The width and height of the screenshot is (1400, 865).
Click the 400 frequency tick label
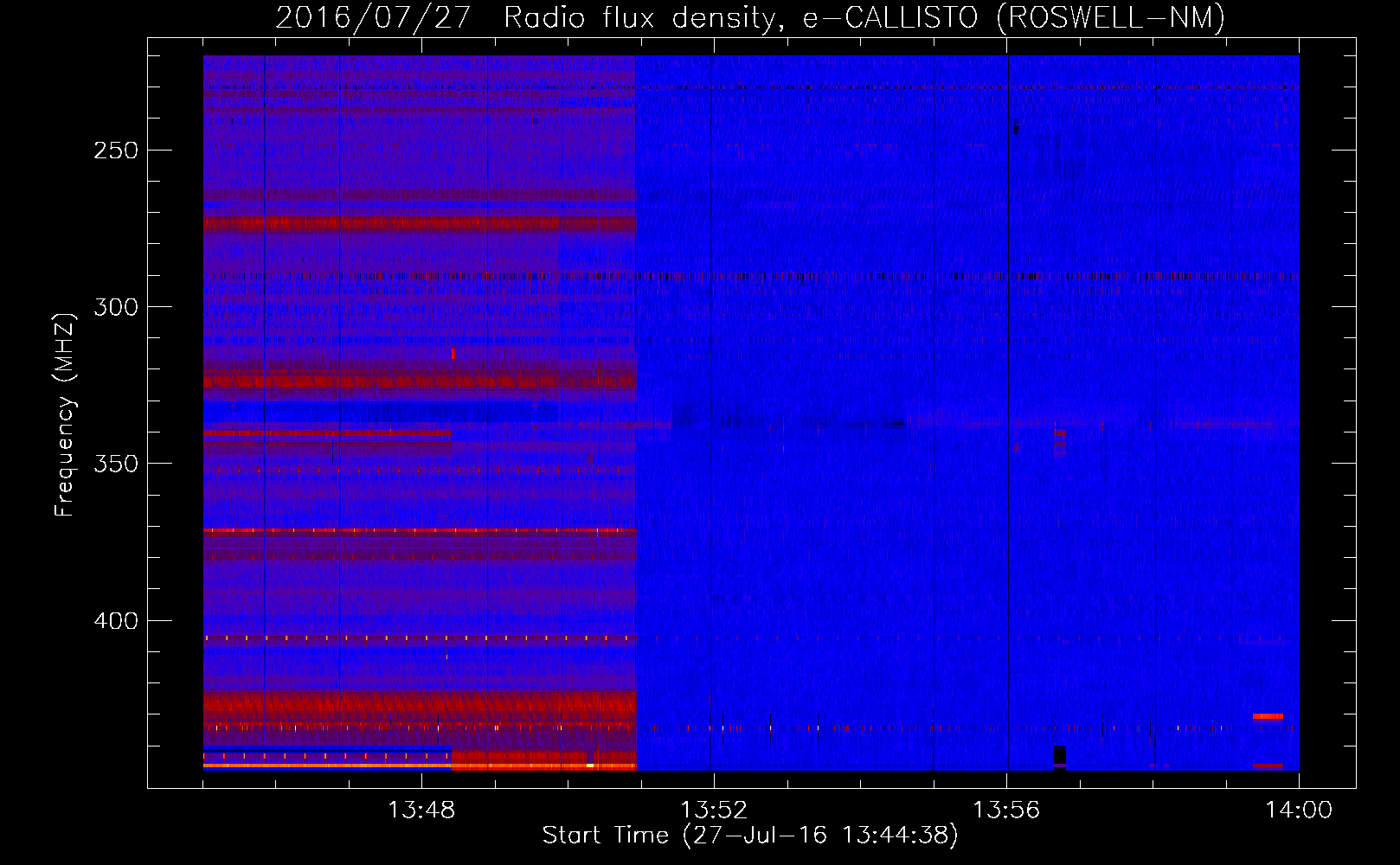[116, 621]
